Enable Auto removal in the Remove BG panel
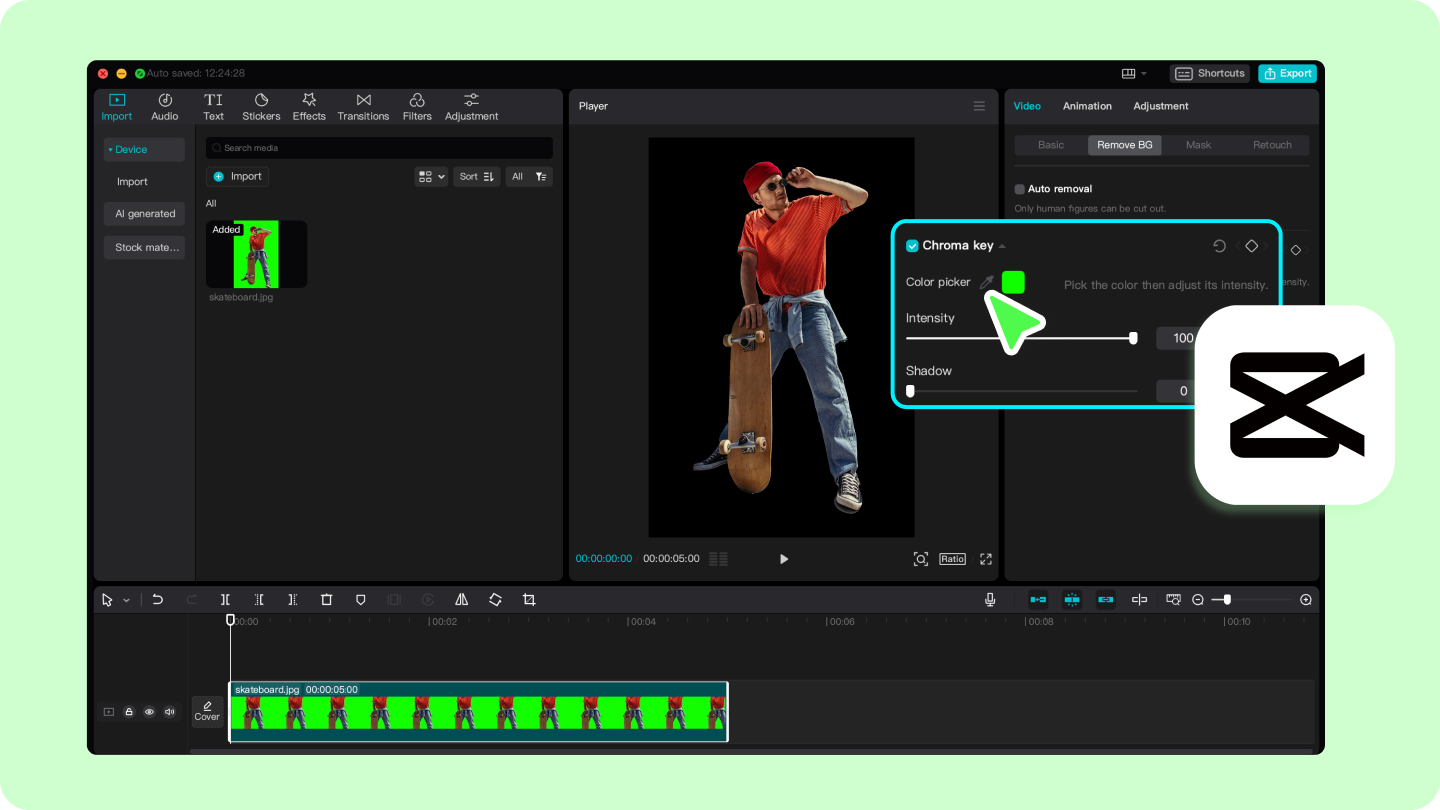 [x=1020, y=188]
